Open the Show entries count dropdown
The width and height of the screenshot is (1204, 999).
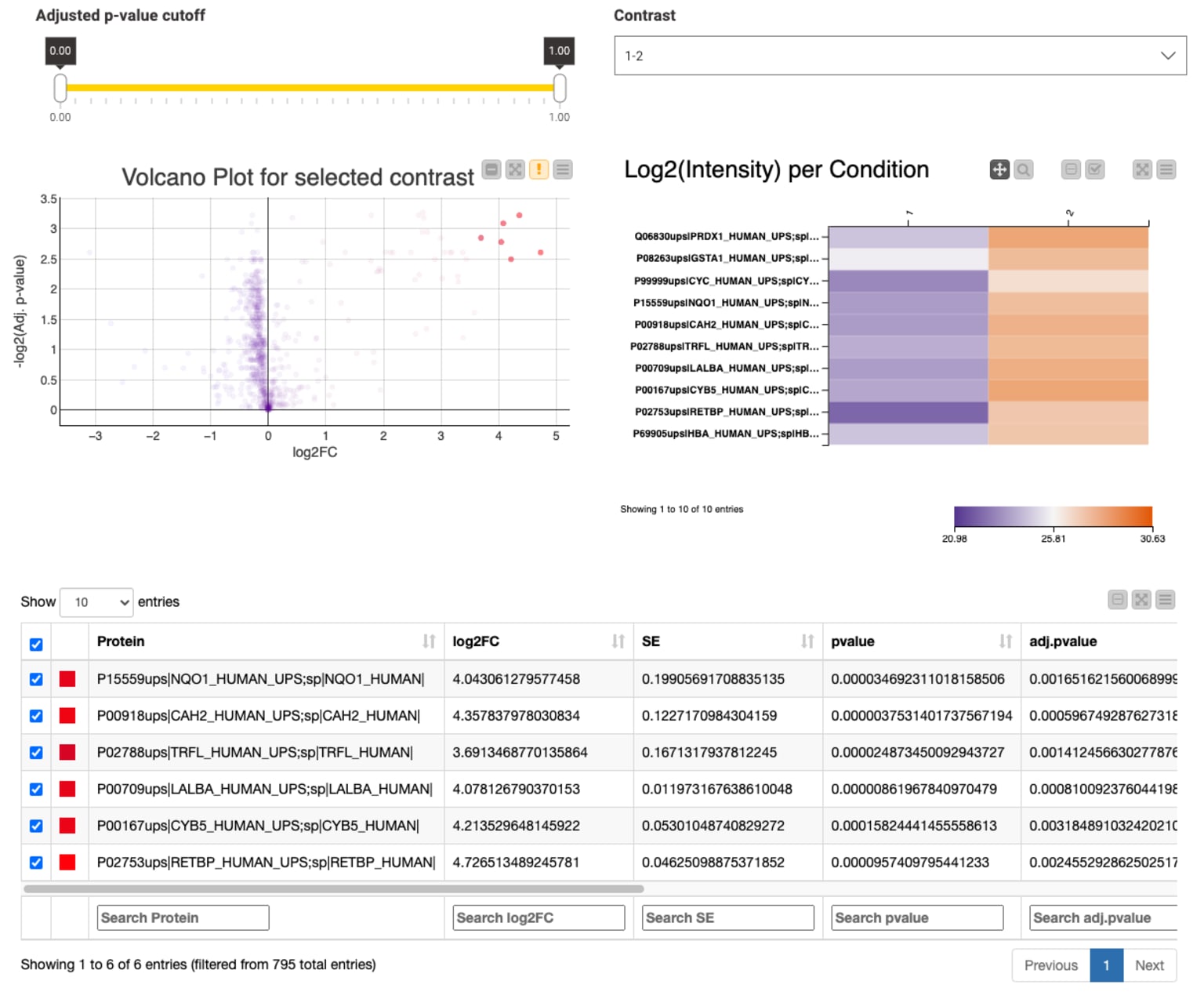point(96,602)
